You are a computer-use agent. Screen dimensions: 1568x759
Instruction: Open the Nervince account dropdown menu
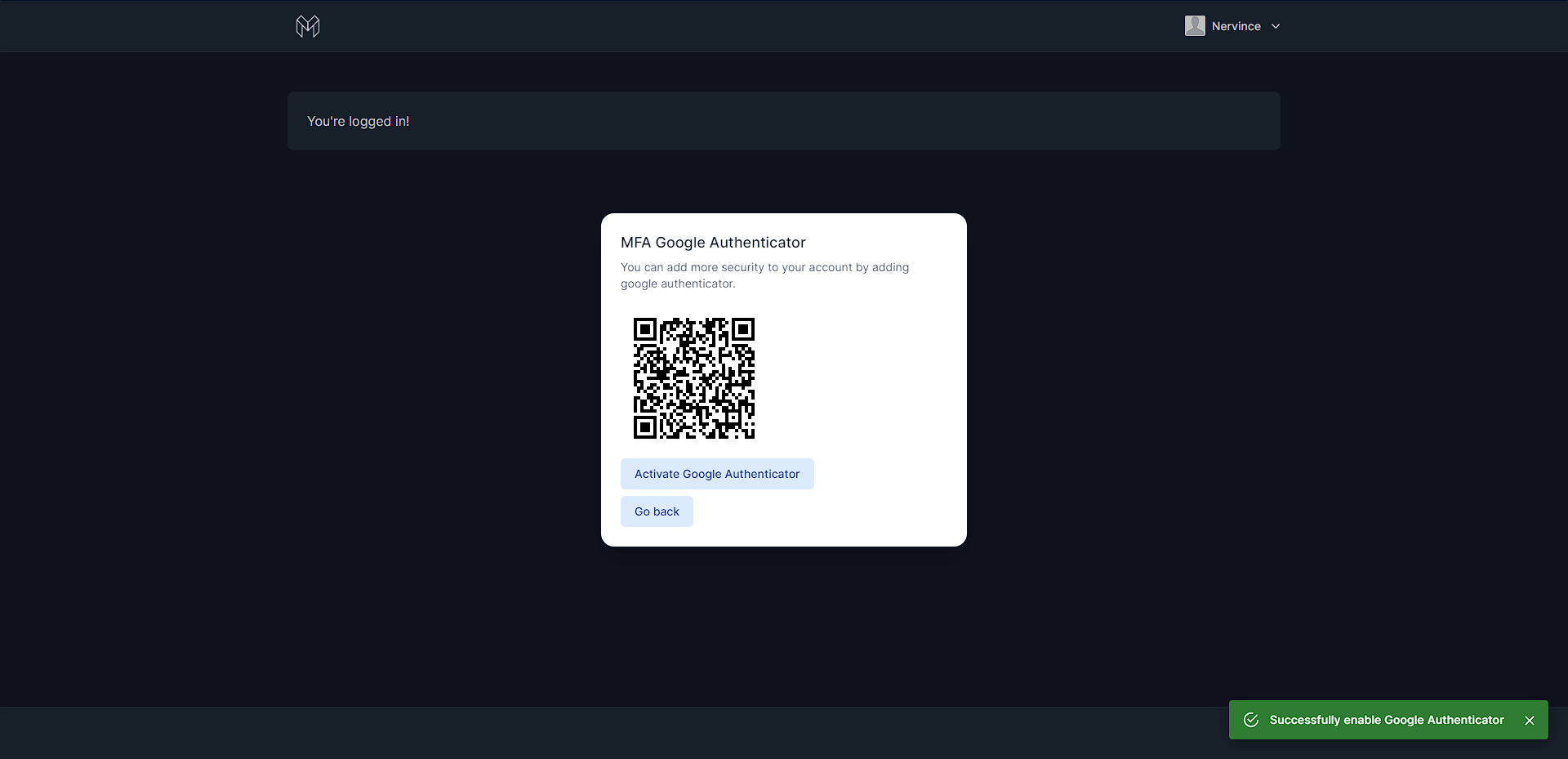click(x=1232, y=26)
